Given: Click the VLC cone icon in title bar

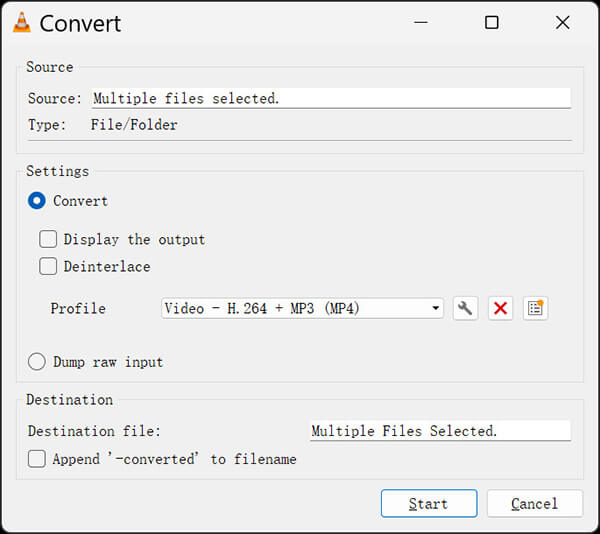Looking at the screenshot, I should [21, 22].
